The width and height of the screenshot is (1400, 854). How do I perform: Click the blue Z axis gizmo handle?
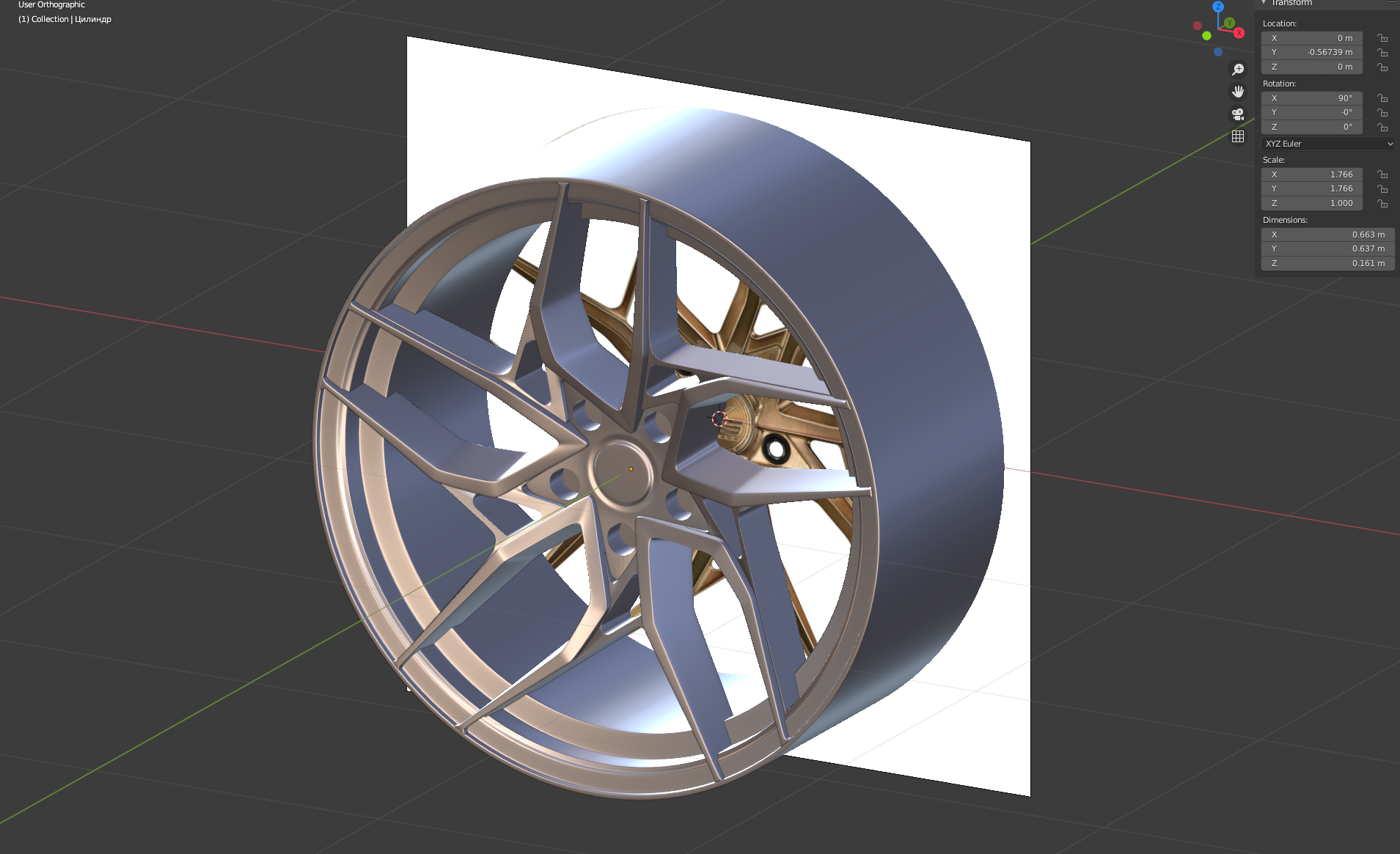[x=1218, y=7]
